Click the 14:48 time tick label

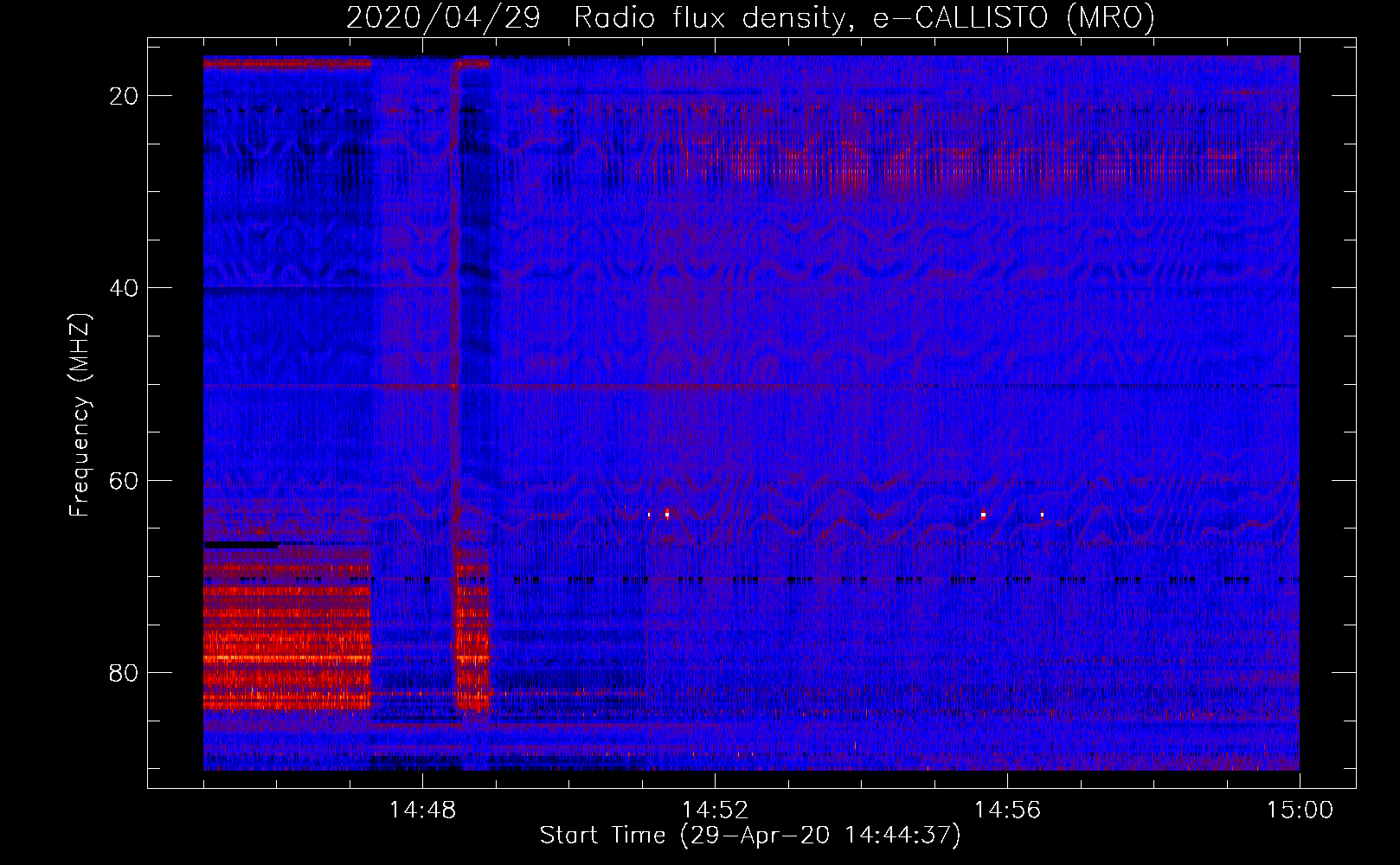point(422,810)
